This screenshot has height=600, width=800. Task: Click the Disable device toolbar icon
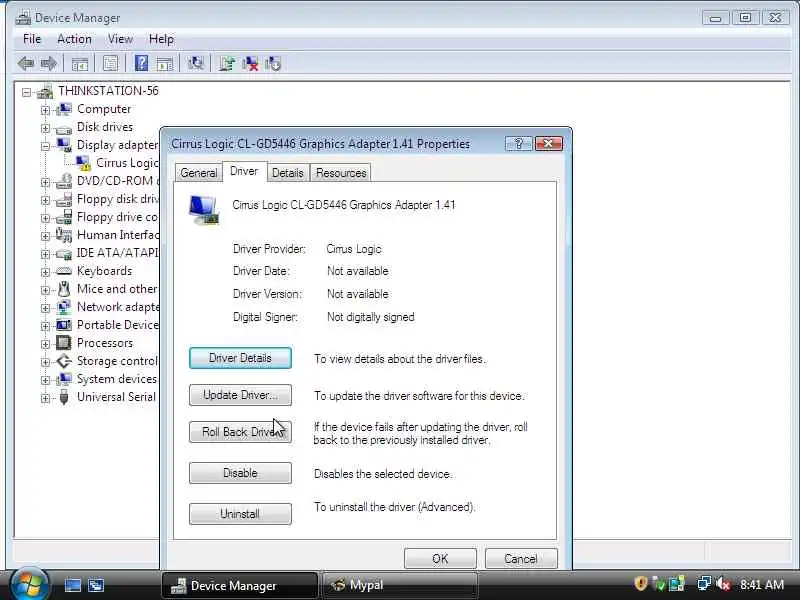(273, 64)
